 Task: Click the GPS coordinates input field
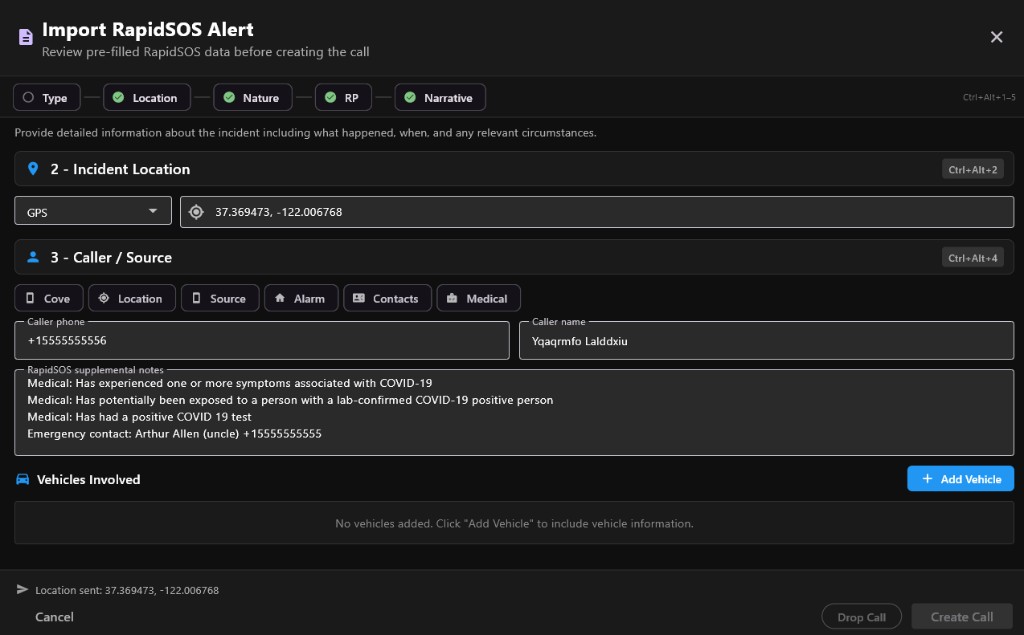point(597,212)
